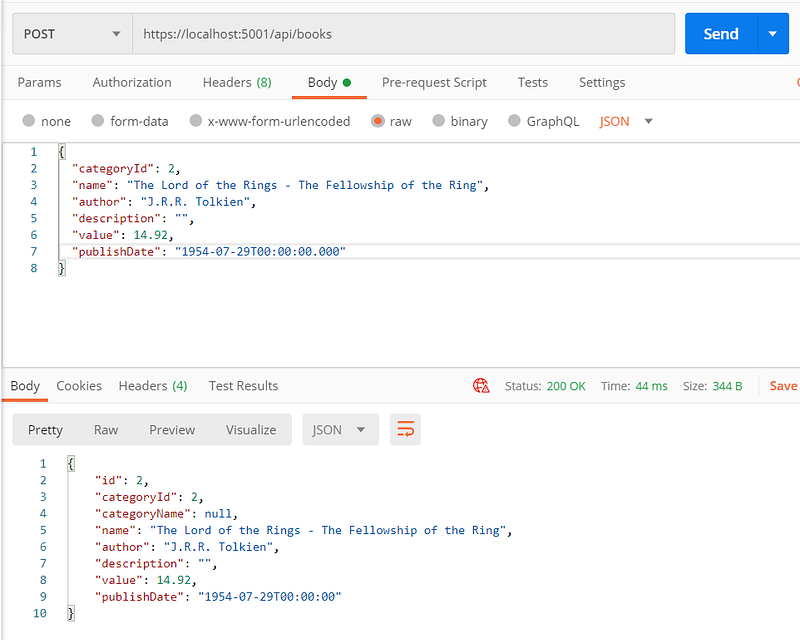This screenshot has width=800, height=640.
Task: Open the Pre-request Script tab
Action: [434, 82]
